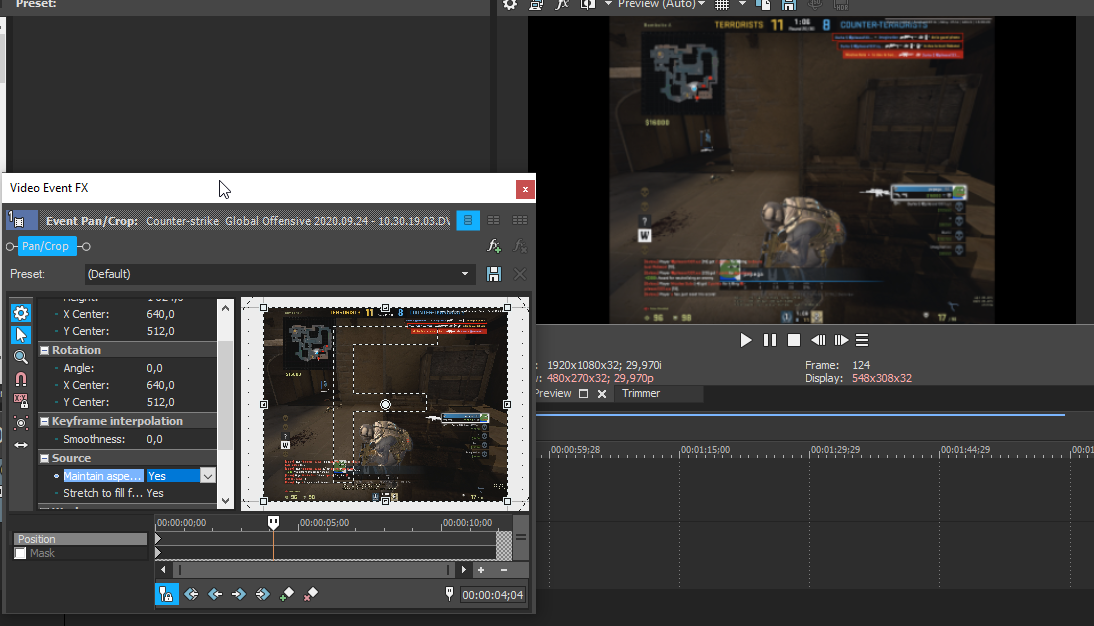Click the Position keyframe track row
1094x626 pixels.
point(80,539)
